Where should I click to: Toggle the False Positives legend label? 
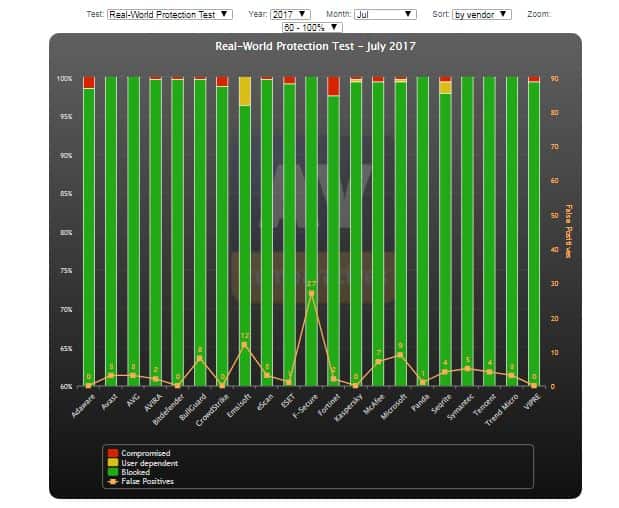(147, 482)
